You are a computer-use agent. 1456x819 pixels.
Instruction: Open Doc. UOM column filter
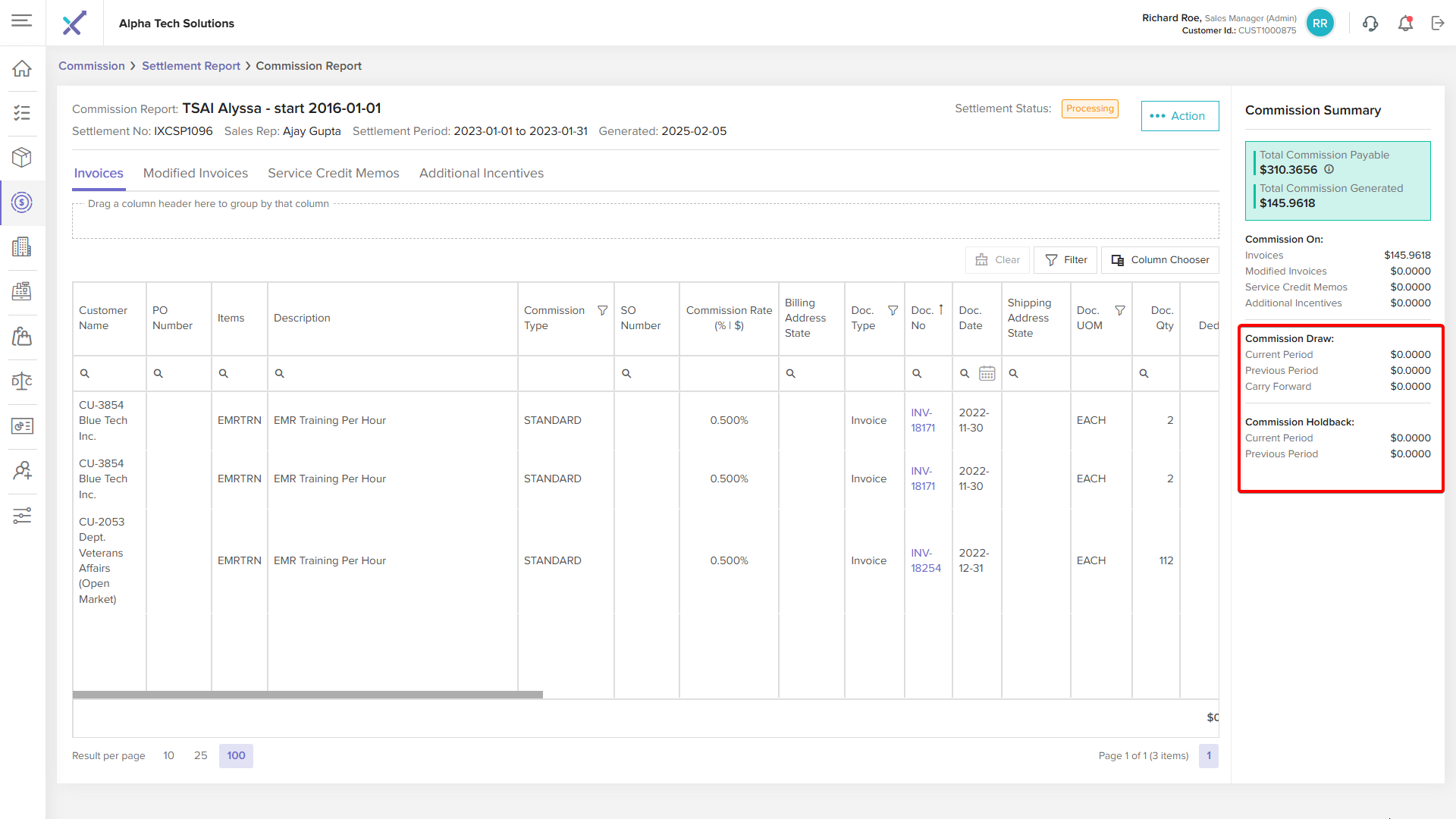click(x=1119, y=310)
